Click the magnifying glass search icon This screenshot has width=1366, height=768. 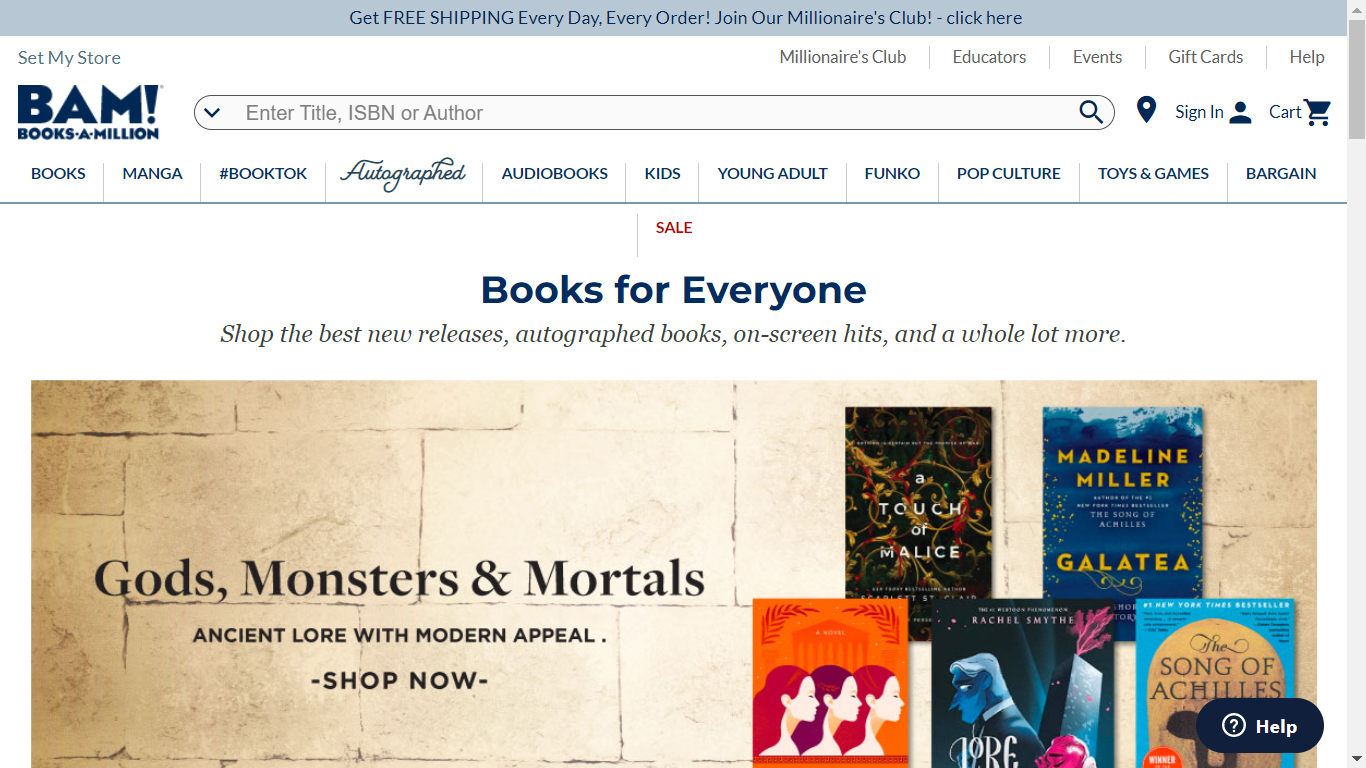(1091, 112)
